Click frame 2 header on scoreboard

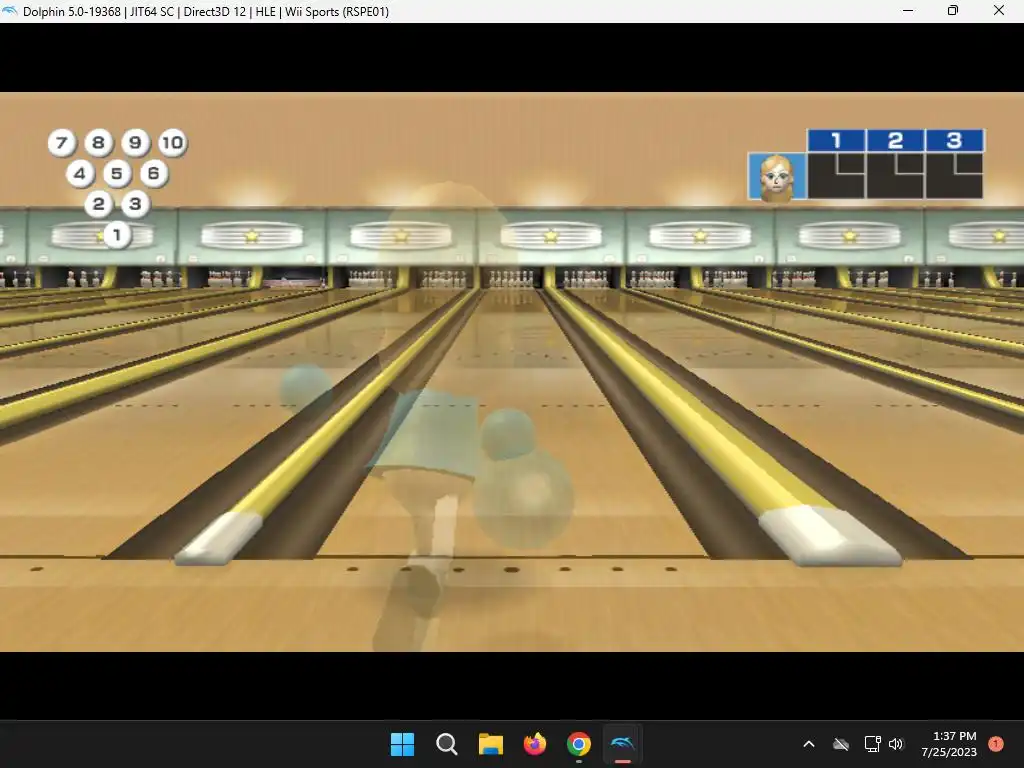click(895, 140)
